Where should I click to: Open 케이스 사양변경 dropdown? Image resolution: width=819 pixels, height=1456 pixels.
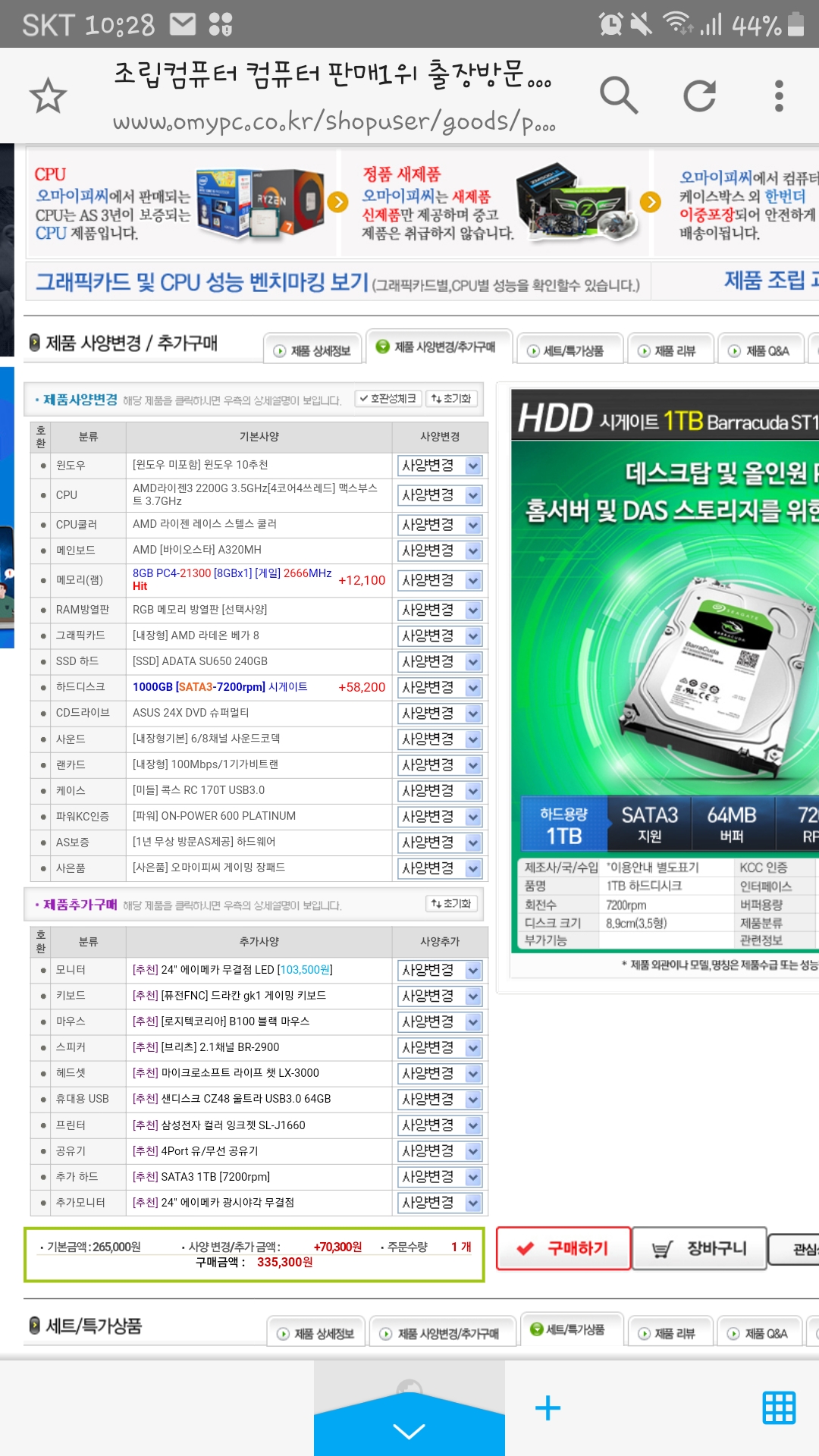tap(441, 791)
